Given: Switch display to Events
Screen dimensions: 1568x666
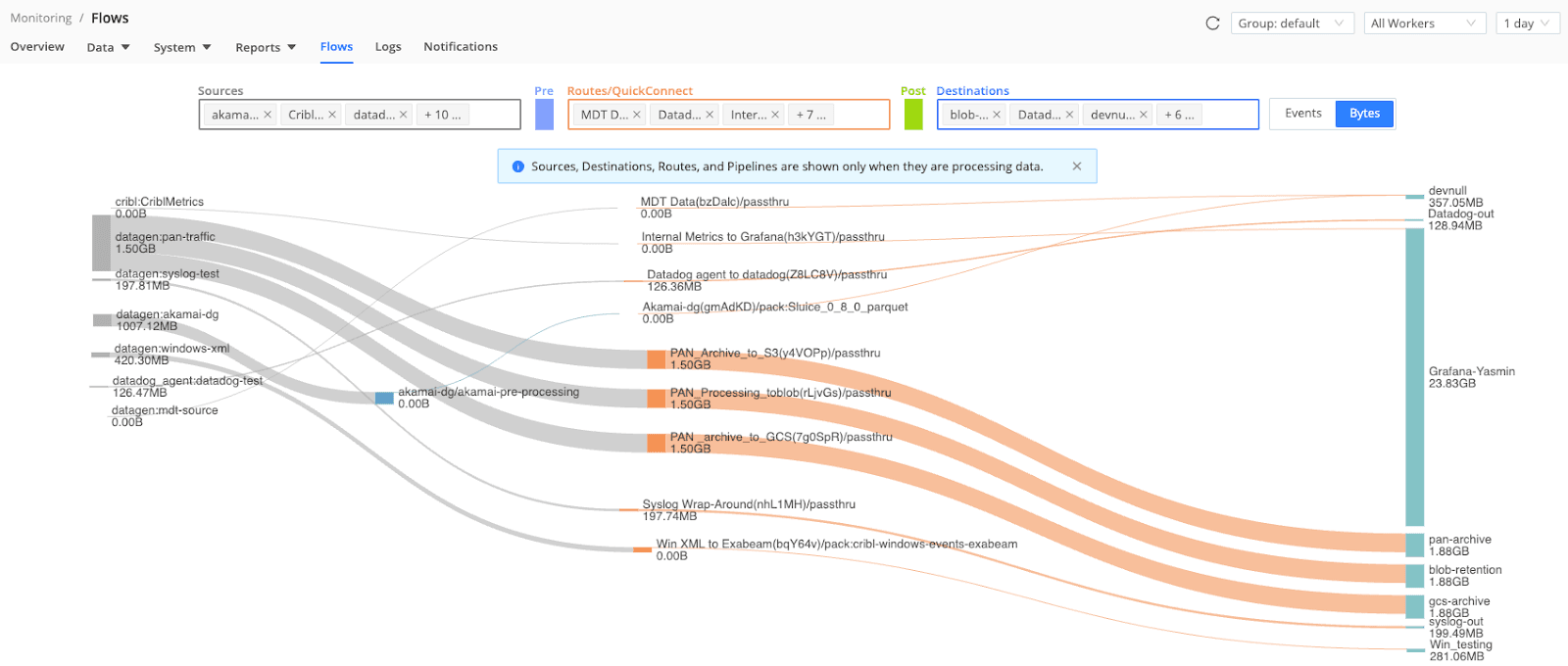Looking at the screenshot, I should click(x=1302, y=114).
